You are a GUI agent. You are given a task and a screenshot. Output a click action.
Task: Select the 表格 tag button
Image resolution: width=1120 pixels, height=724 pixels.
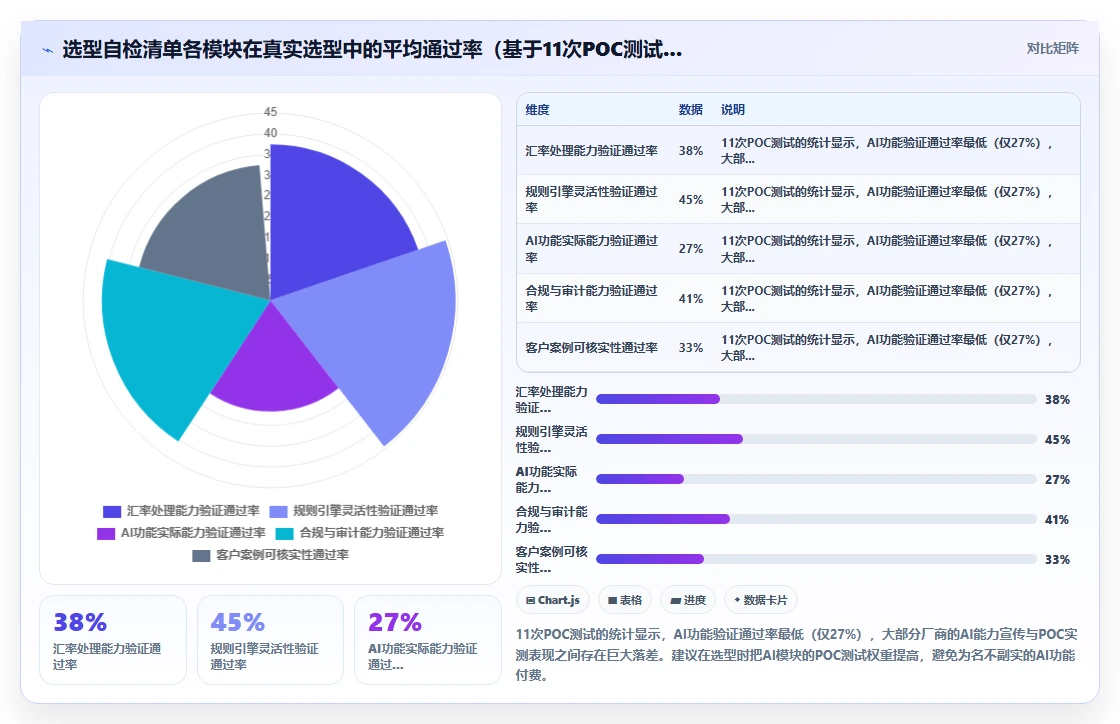tap(625, 600)
